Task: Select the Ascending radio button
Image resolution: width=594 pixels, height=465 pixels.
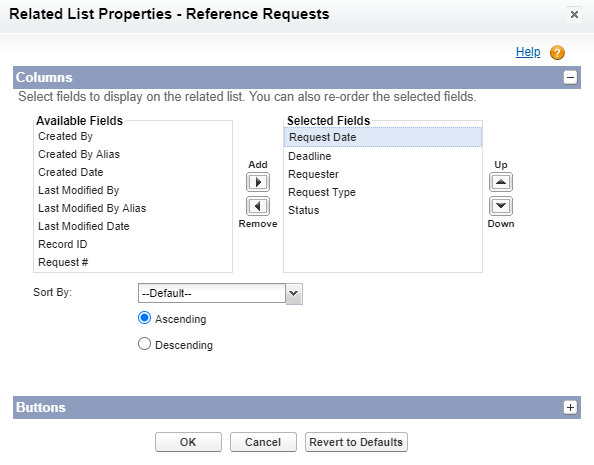Action: [144, 318]
